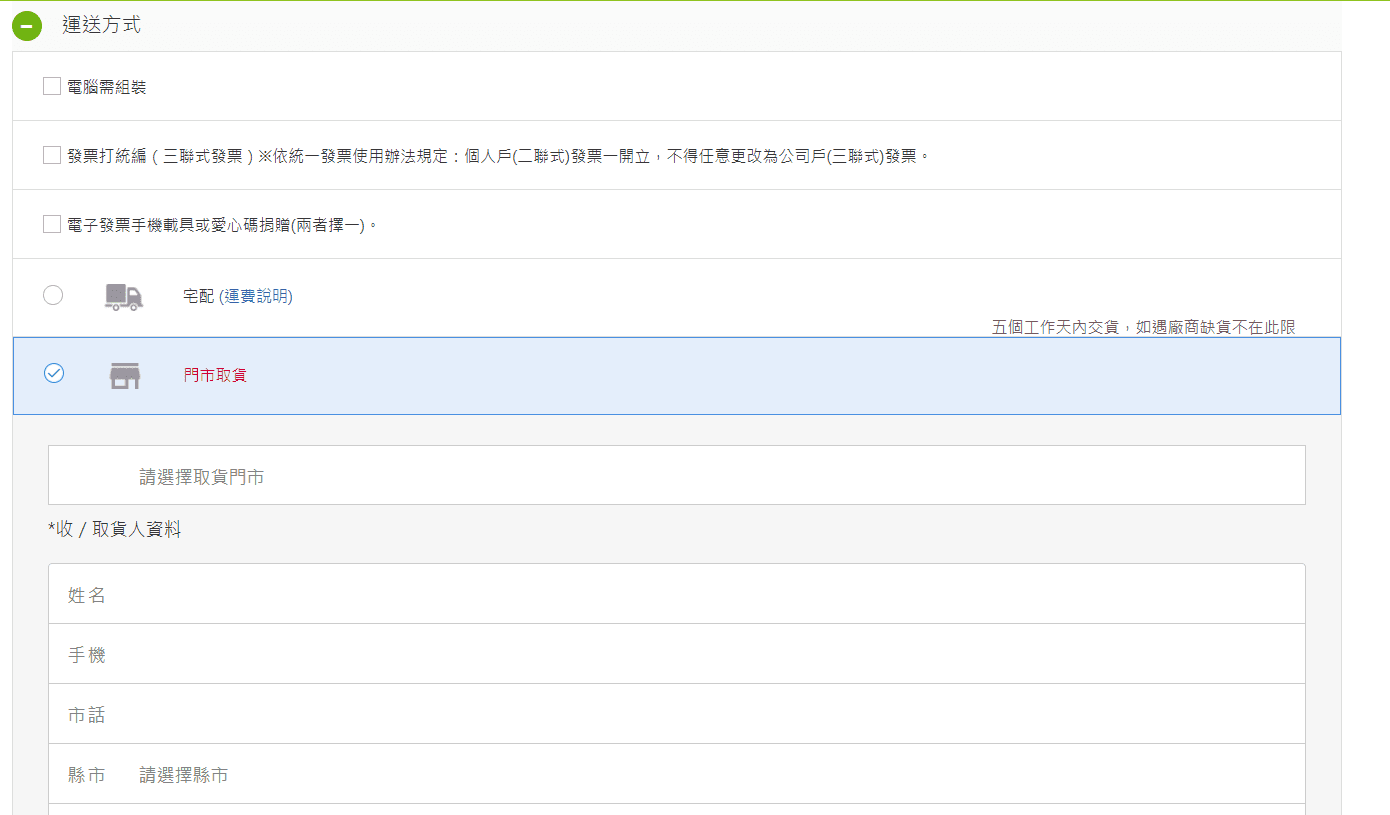Click into the 市話 input field
This screenshot has width=1390, height=815.
(x=676, y=715)
